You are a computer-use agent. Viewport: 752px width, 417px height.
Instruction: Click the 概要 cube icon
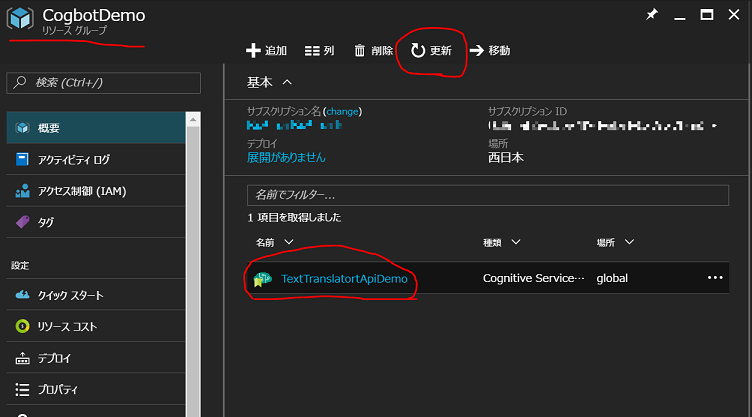point(22,128)
